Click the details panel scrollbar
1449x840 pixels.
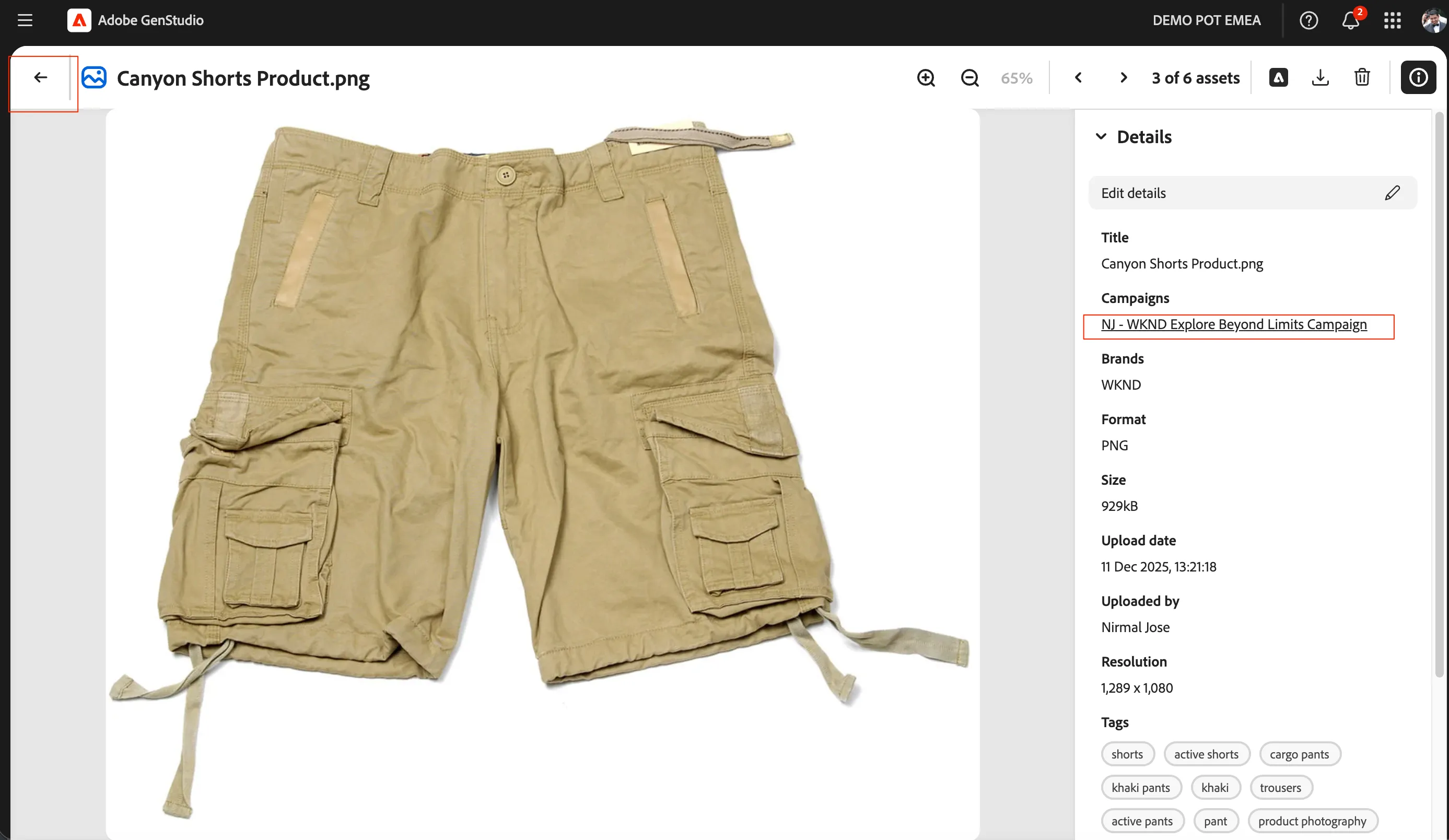[1440, 394]
